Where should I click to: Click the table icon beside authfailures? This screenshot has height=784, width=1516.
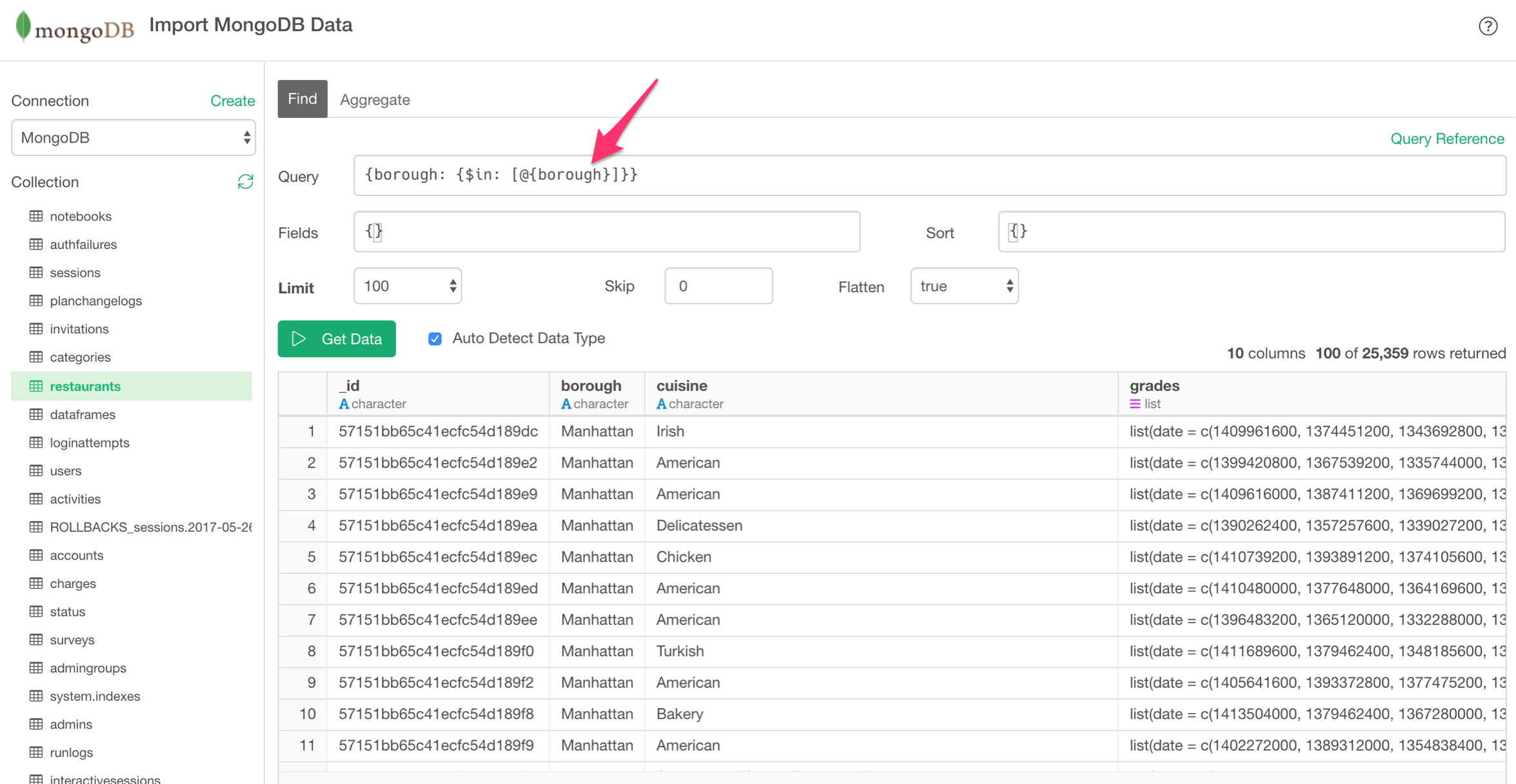[x=36, y=244]
